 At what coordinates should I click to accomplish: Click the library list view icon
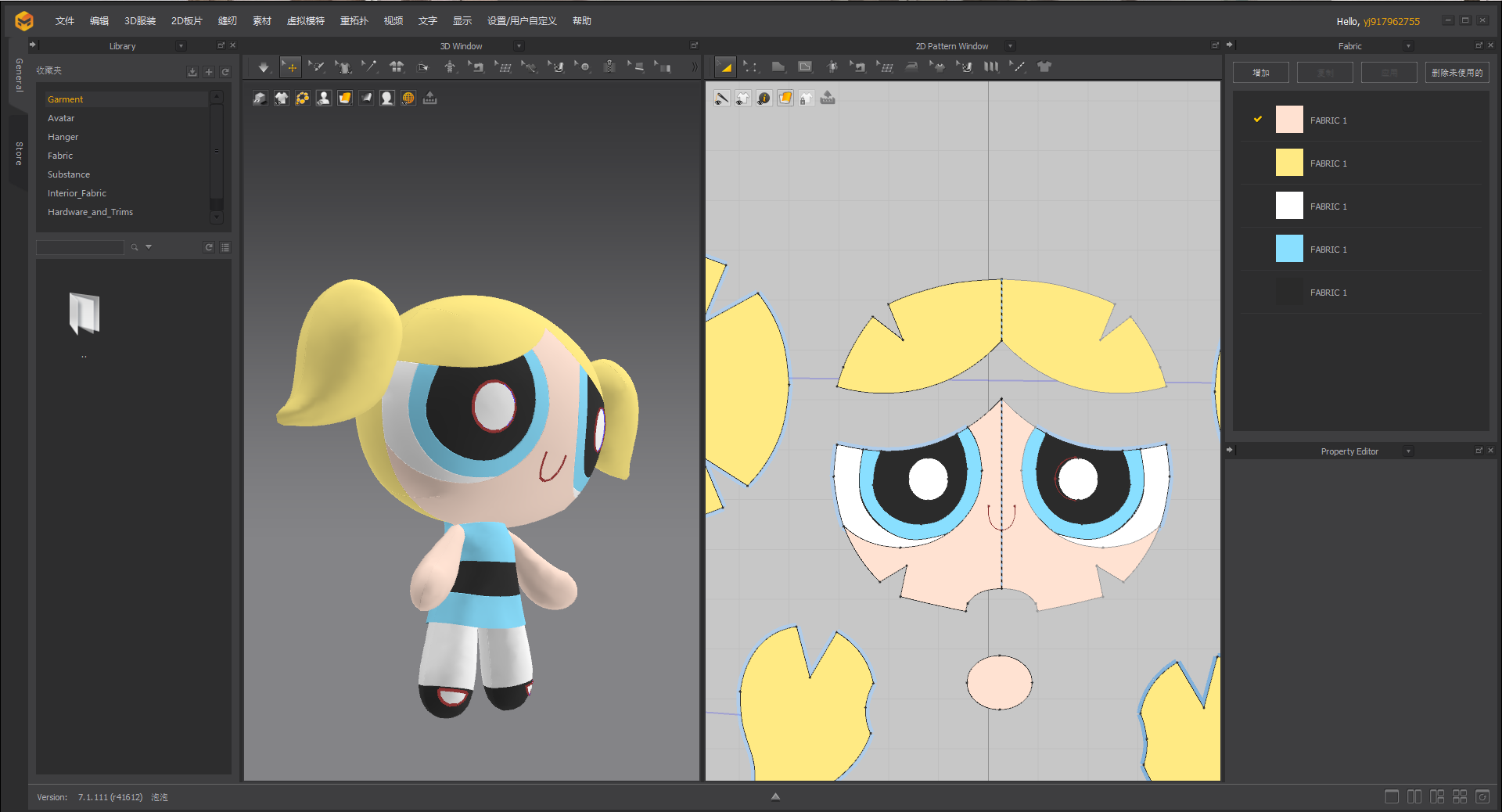point(225,247)
